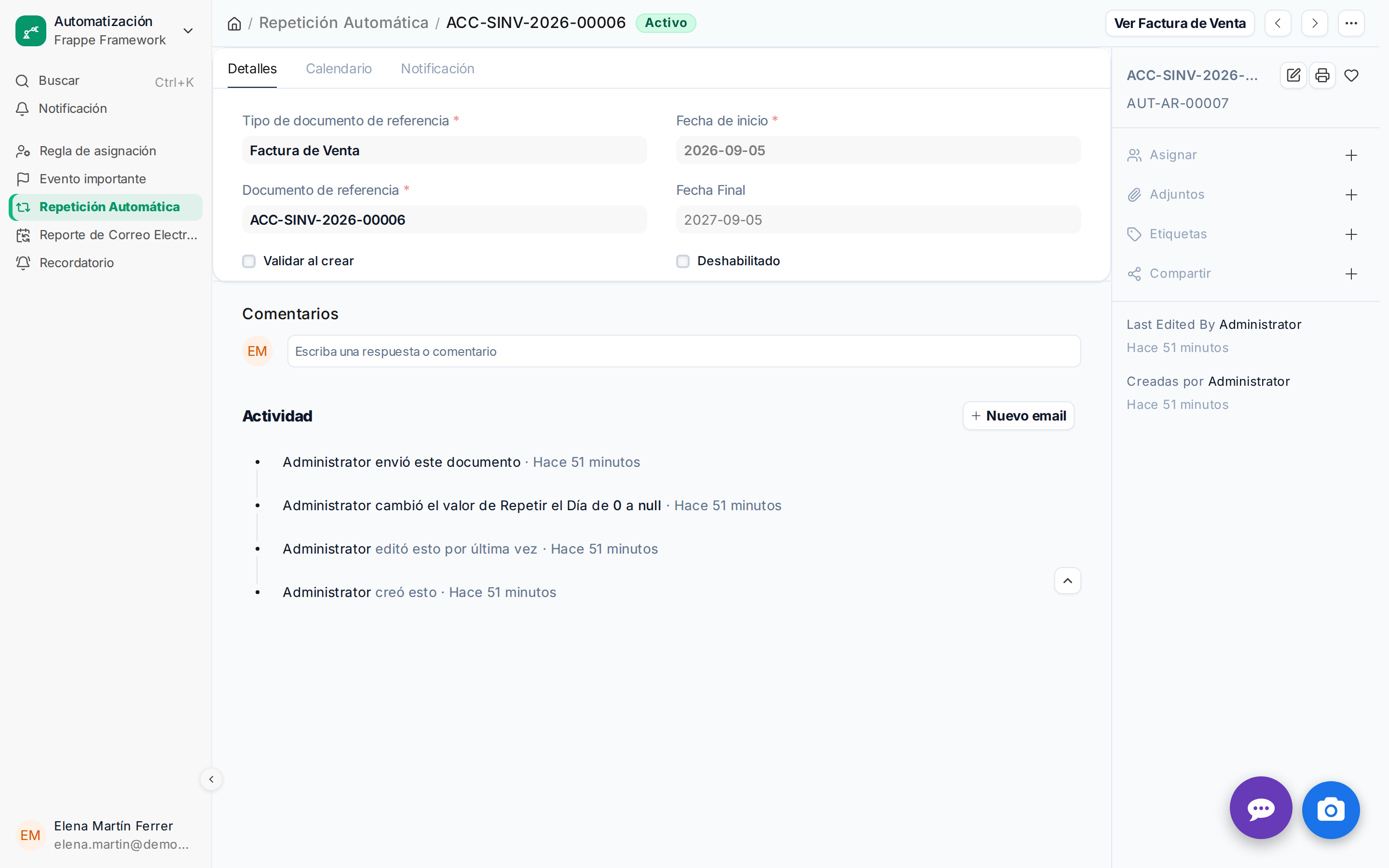Click the Regla de asignación user icon
Screen dimensions: 1389x868
[23, 151]
